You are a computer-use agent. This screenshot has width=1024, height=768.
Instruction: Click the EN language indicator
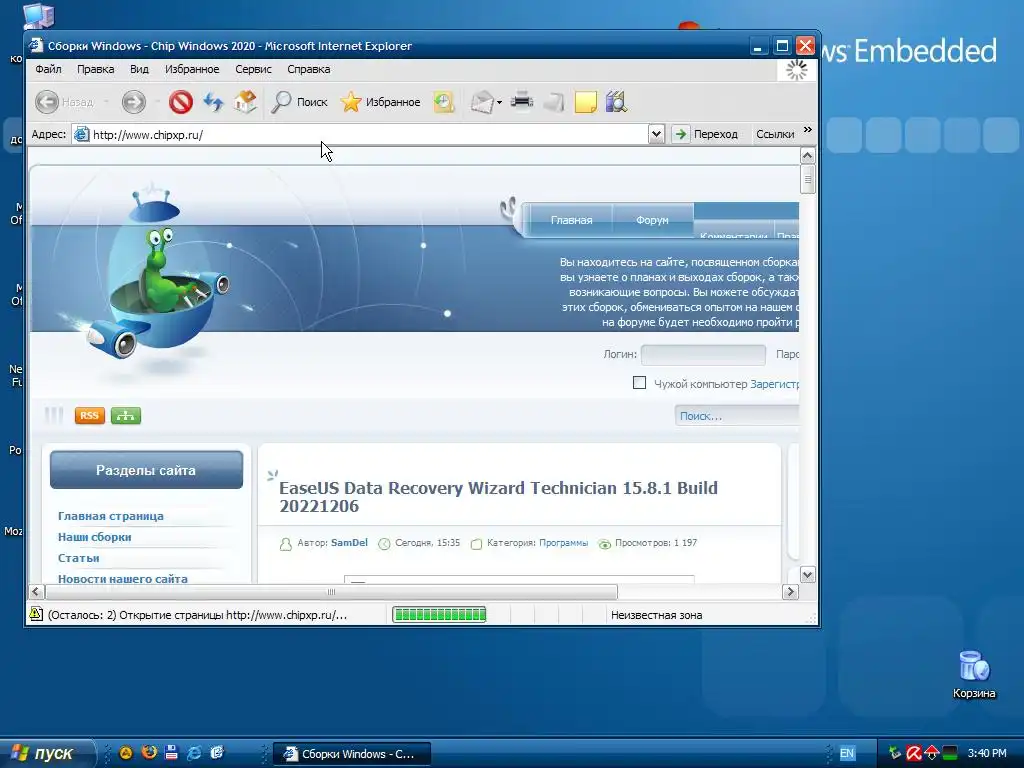tap(847, 753)
